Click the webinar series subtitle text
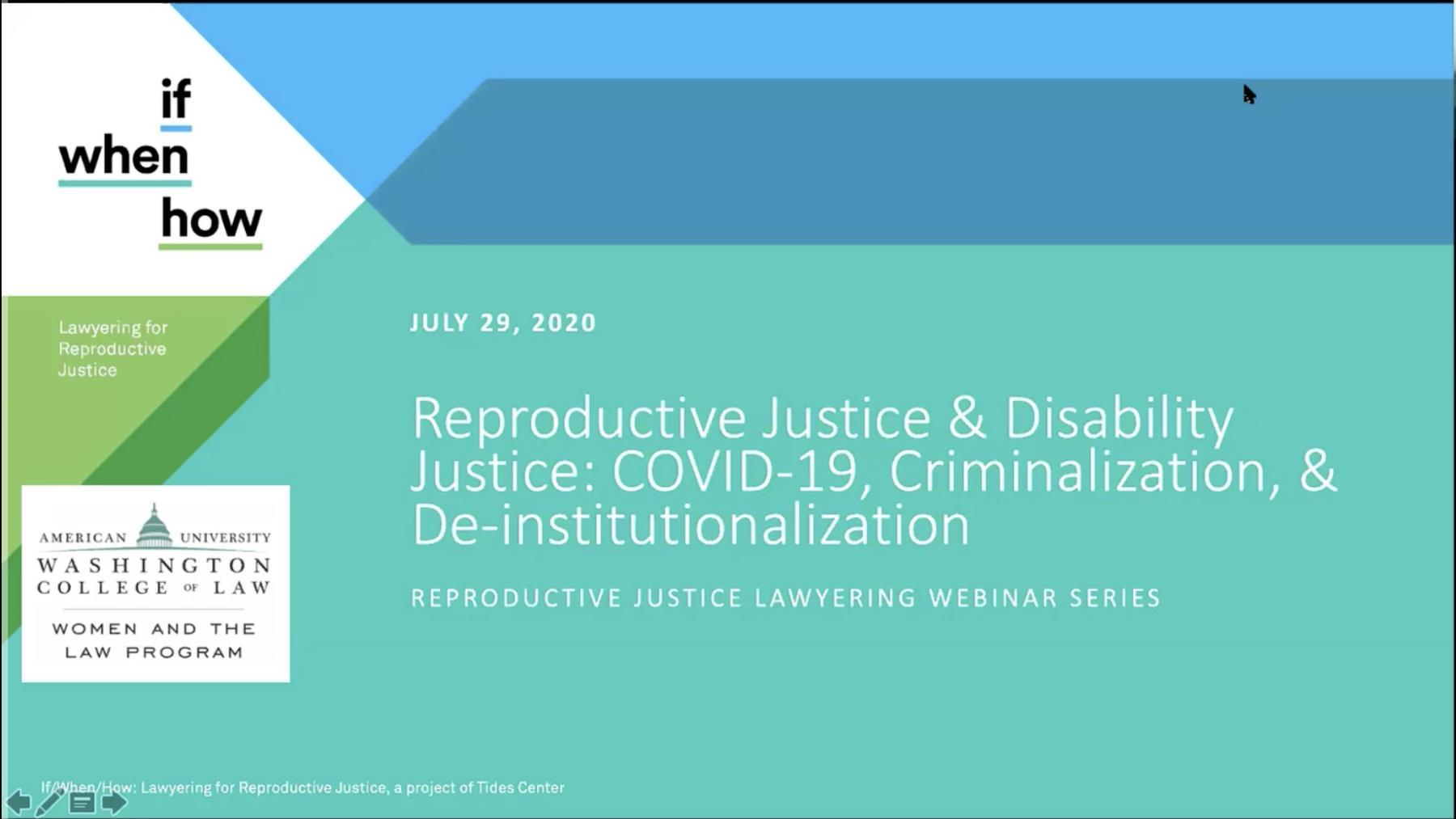Image resolution: width=1456 pixels, height=819 pixels. [x=785, y=598]
